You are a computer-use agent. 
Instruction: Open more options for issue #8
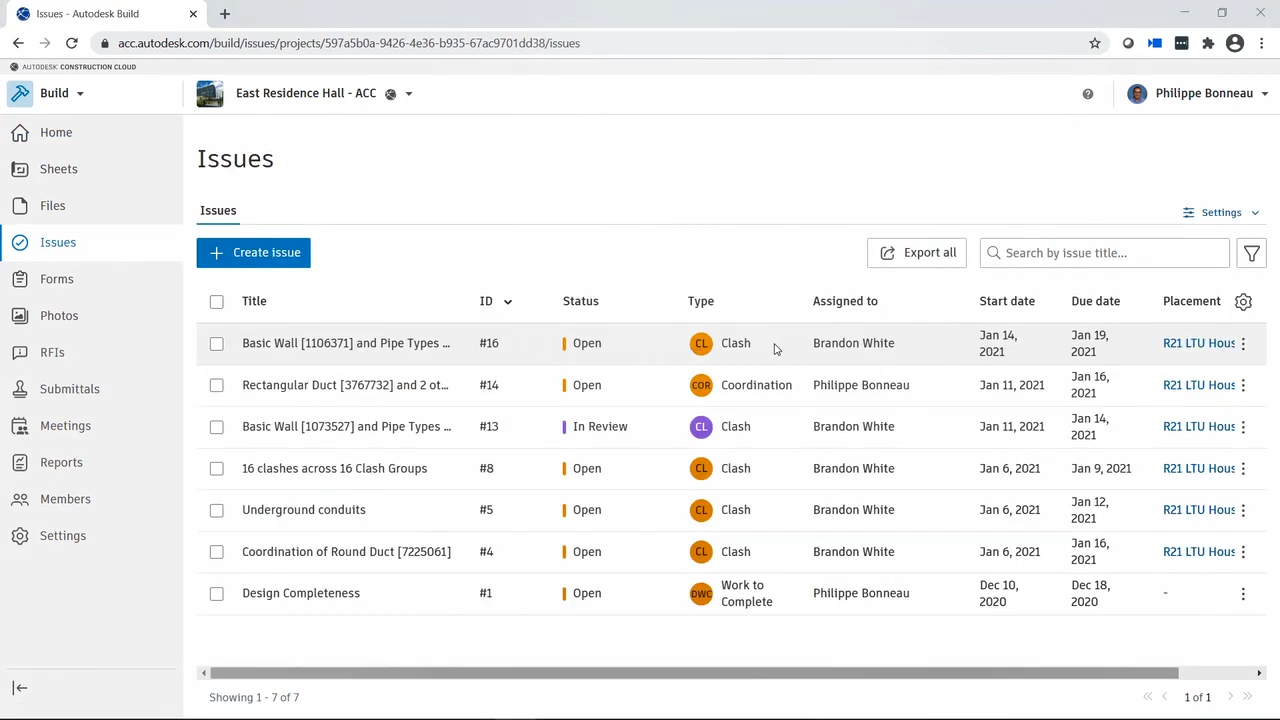pyautogui.click(x=1243, y=468)
